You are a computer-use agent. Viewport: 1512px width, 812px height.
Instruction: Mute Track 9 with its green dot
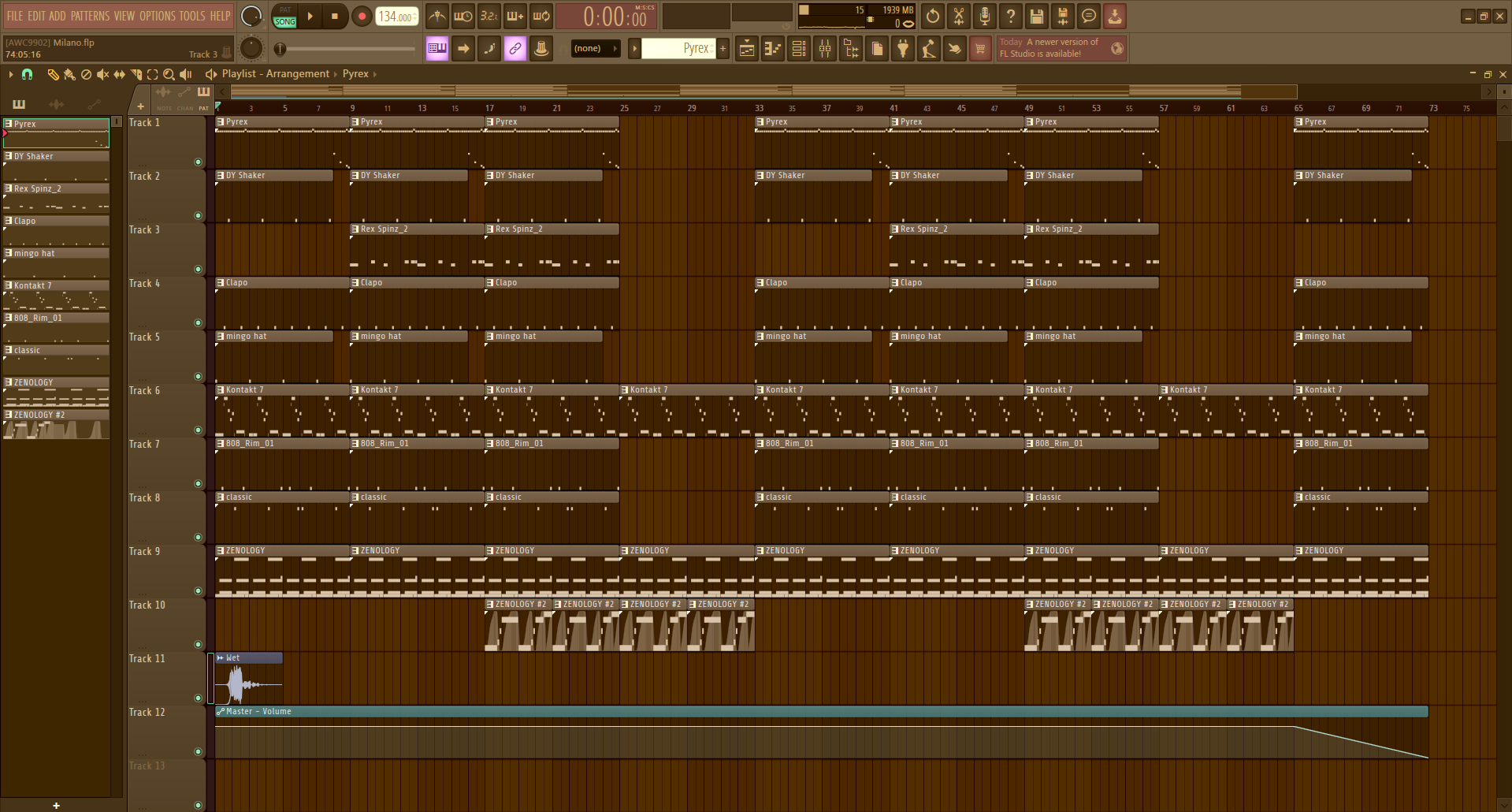click(198, 591)
